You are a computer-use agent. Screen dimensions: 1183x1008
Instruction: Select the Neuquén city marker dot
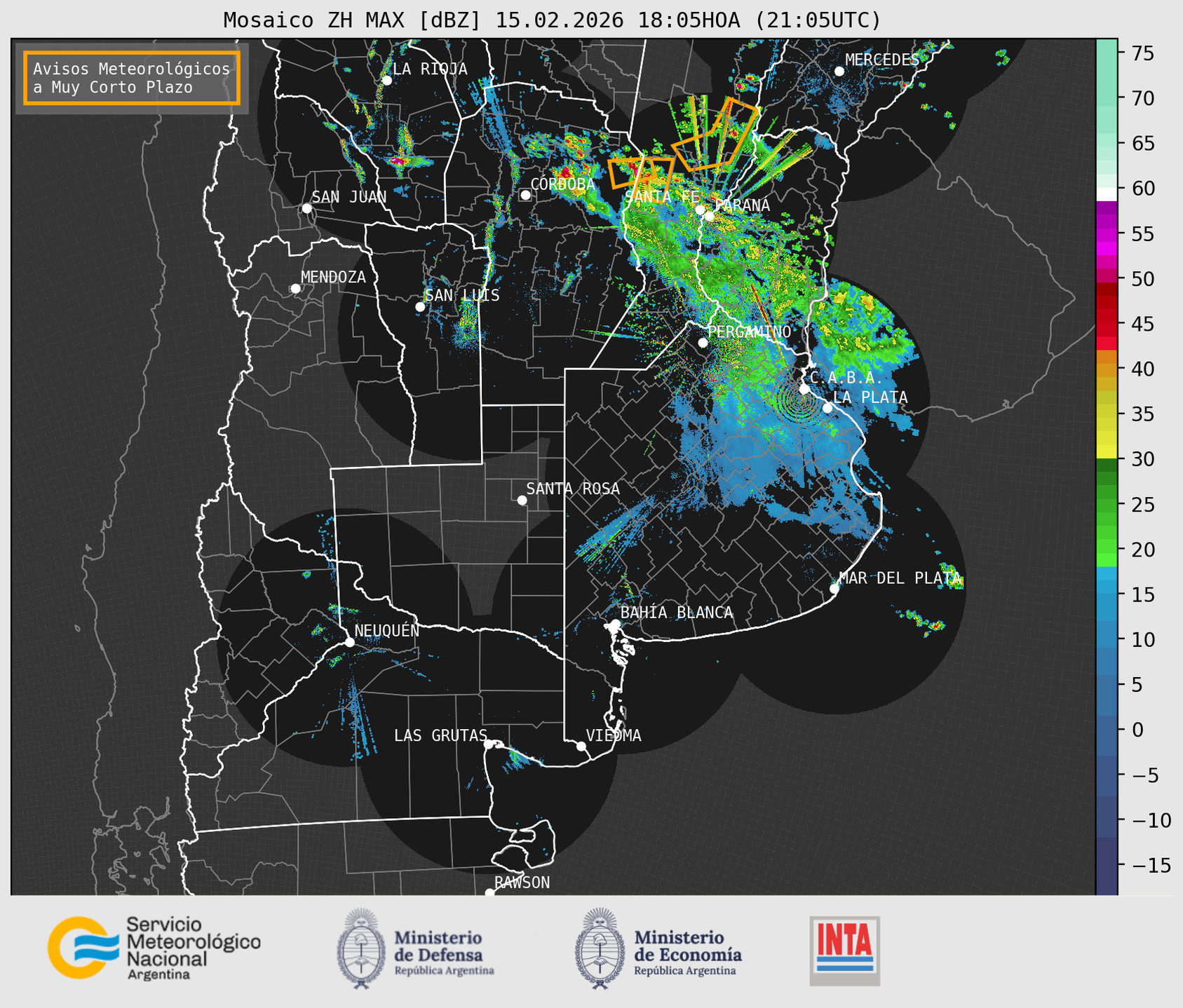tap(349, 642)
